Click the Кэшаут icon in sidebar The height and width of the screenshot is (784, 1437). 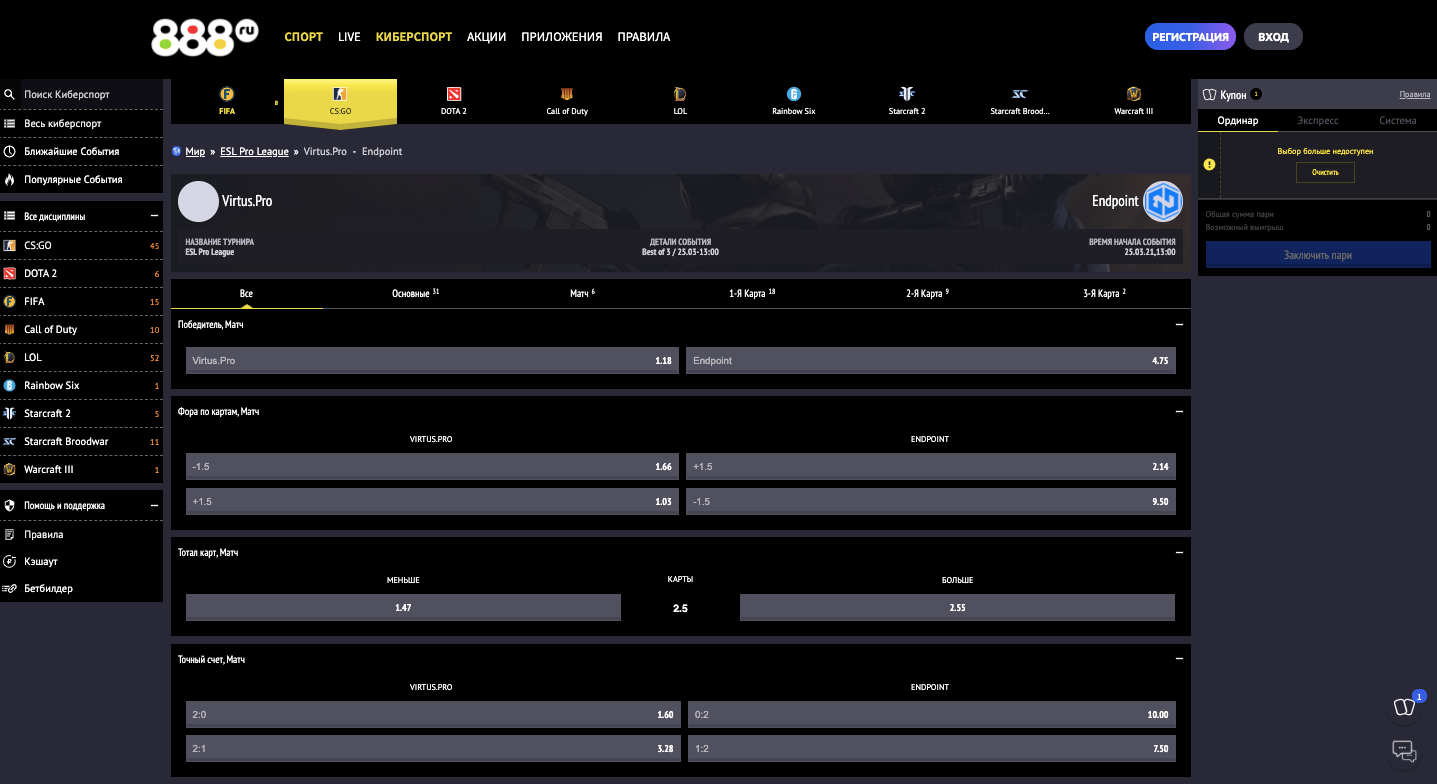point(10,562)
